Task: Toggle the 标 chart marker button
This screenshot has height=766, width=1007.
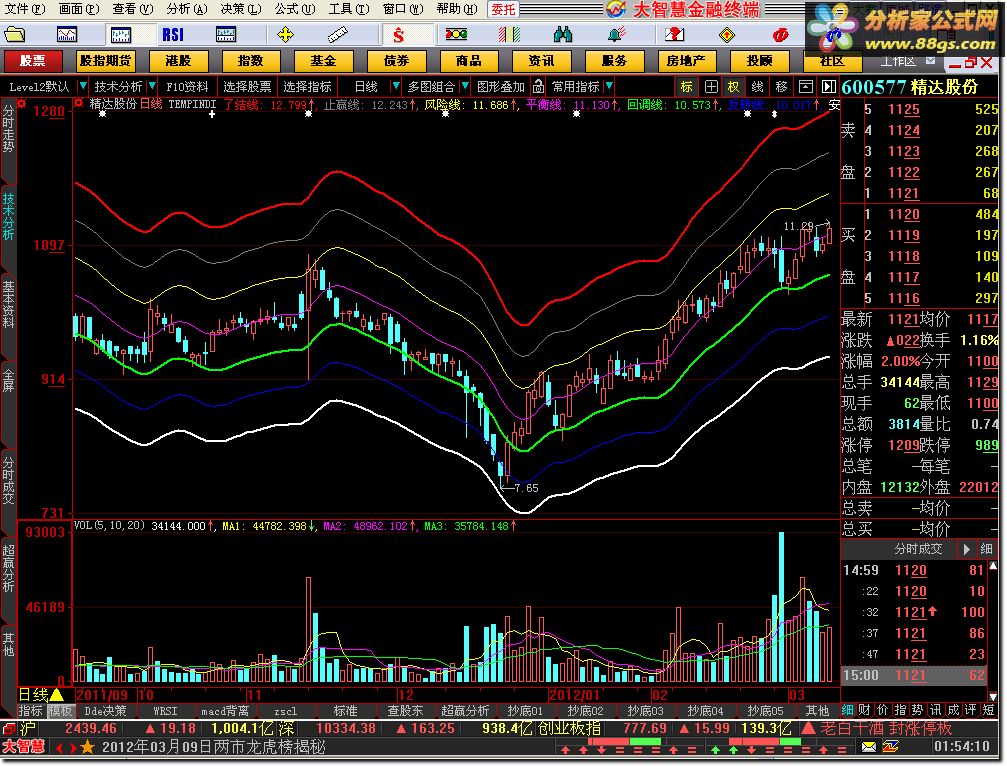Action: click(x=687, y=86)
